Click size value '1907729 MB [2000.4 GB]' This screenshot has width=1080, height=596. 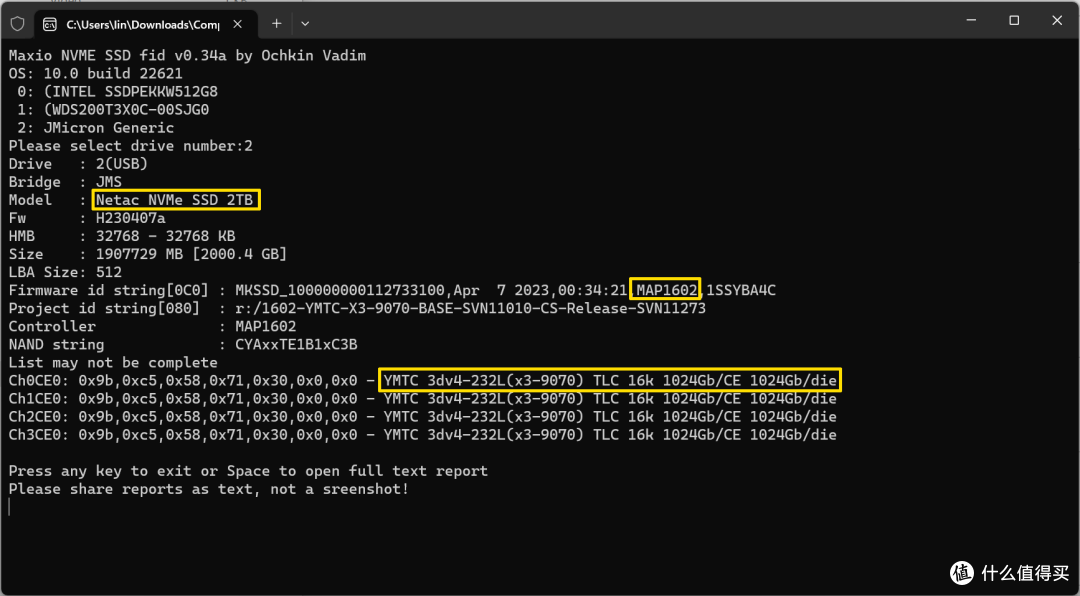tap(191, 254)
